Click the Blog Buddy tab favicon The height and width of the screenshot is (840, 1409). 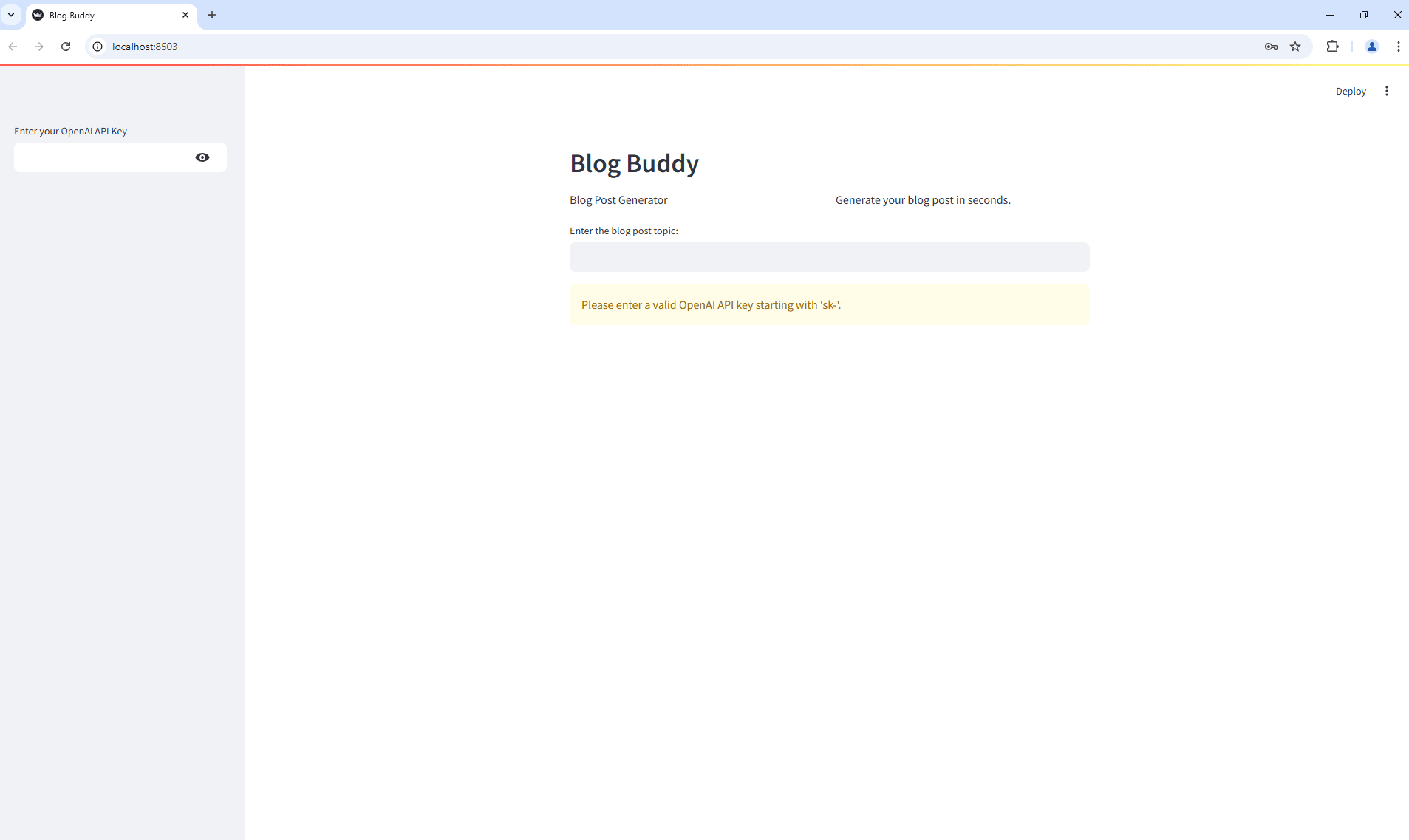(38, 15)
